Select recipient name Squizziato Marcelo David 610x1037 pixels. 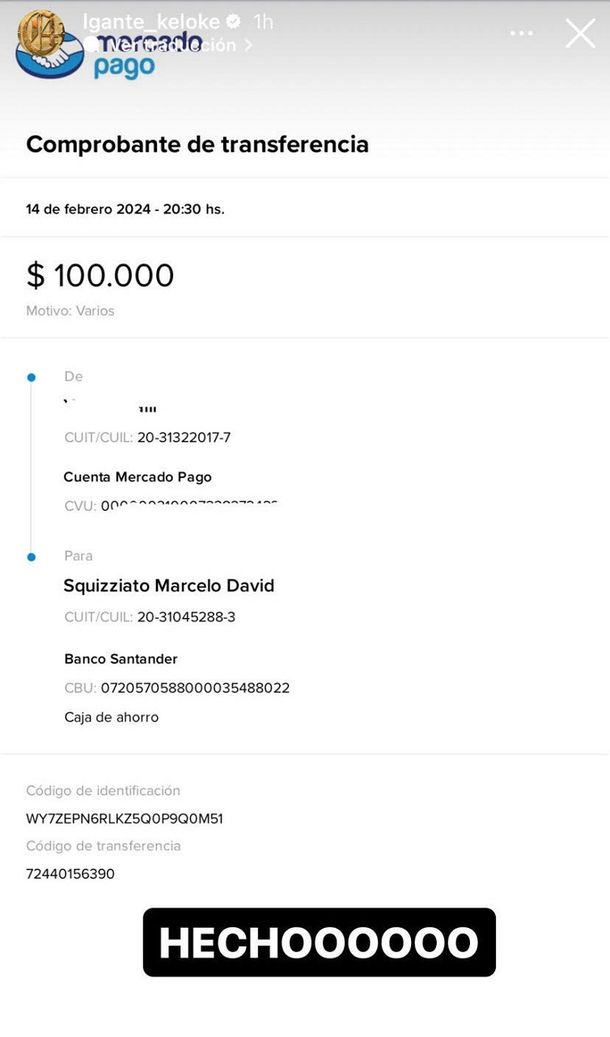pos(169,585)
